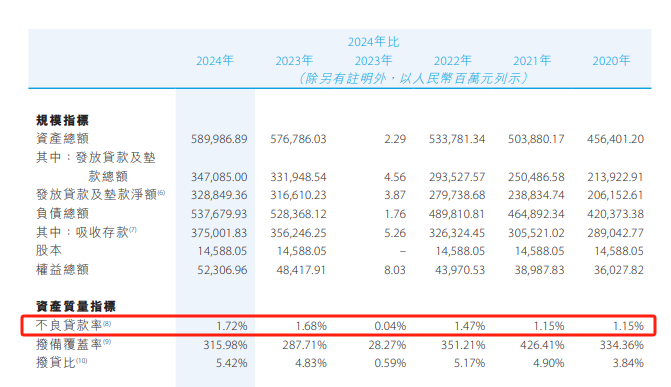Viewport: 671px width, 387px height.
Task: Click the 資產質量指標 section heading
Action: tap(76, 306)
